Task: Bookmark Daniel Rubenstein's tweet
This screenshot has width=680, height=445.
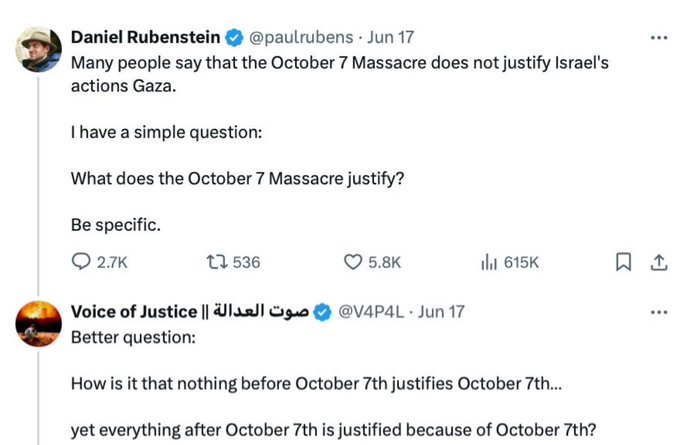Action: pos(623,262)
